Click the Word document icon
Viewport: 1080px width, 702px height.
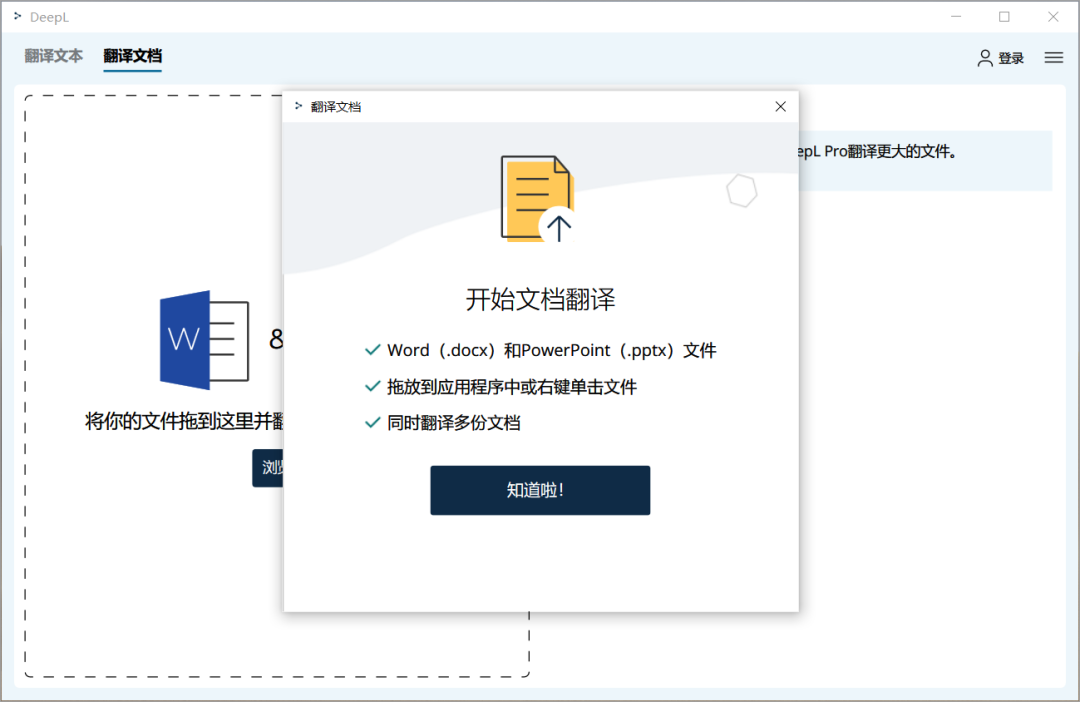(x=204, y=340)
